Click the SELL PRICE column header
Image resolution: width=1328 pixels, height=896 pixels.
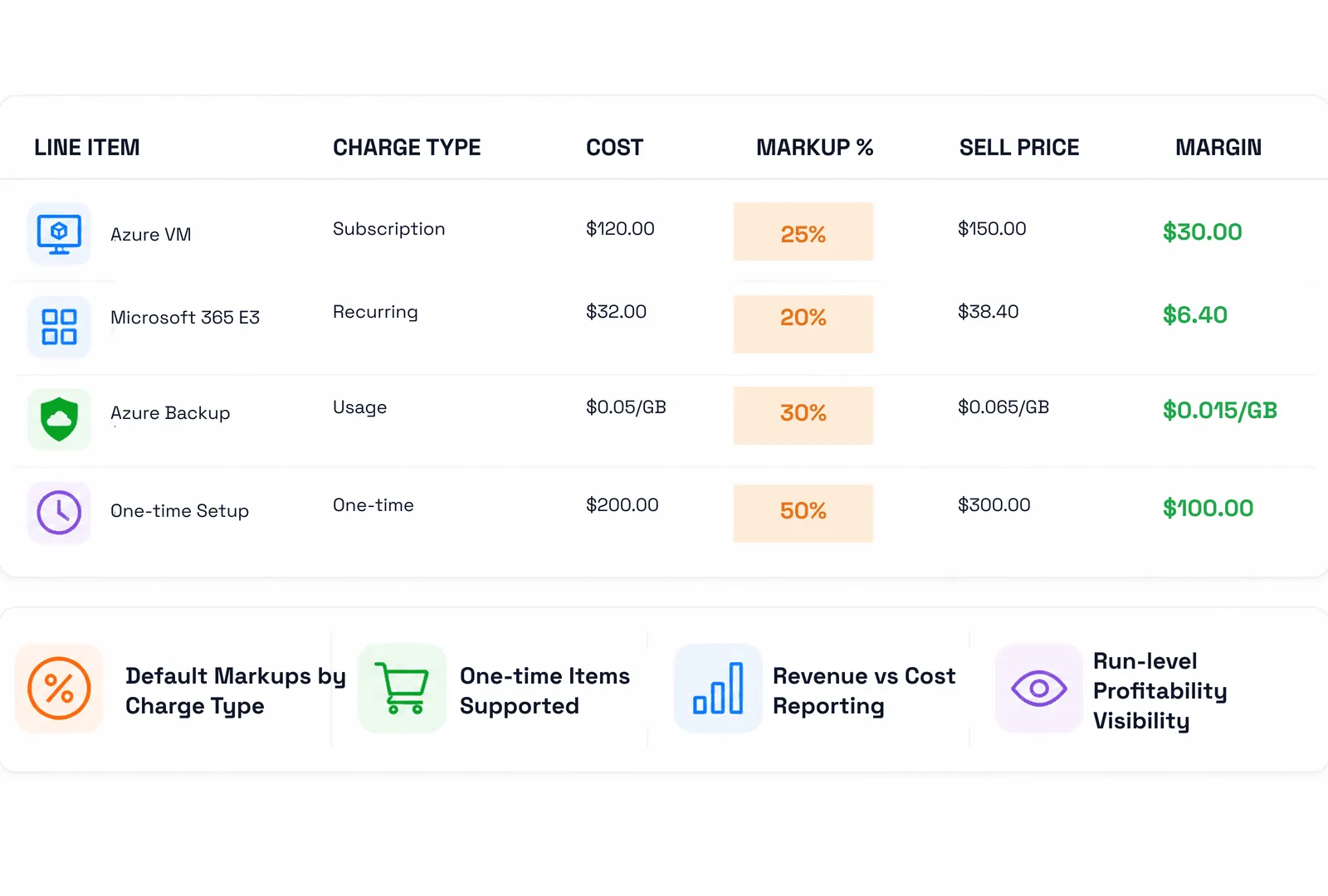(x=1019, y=148)
